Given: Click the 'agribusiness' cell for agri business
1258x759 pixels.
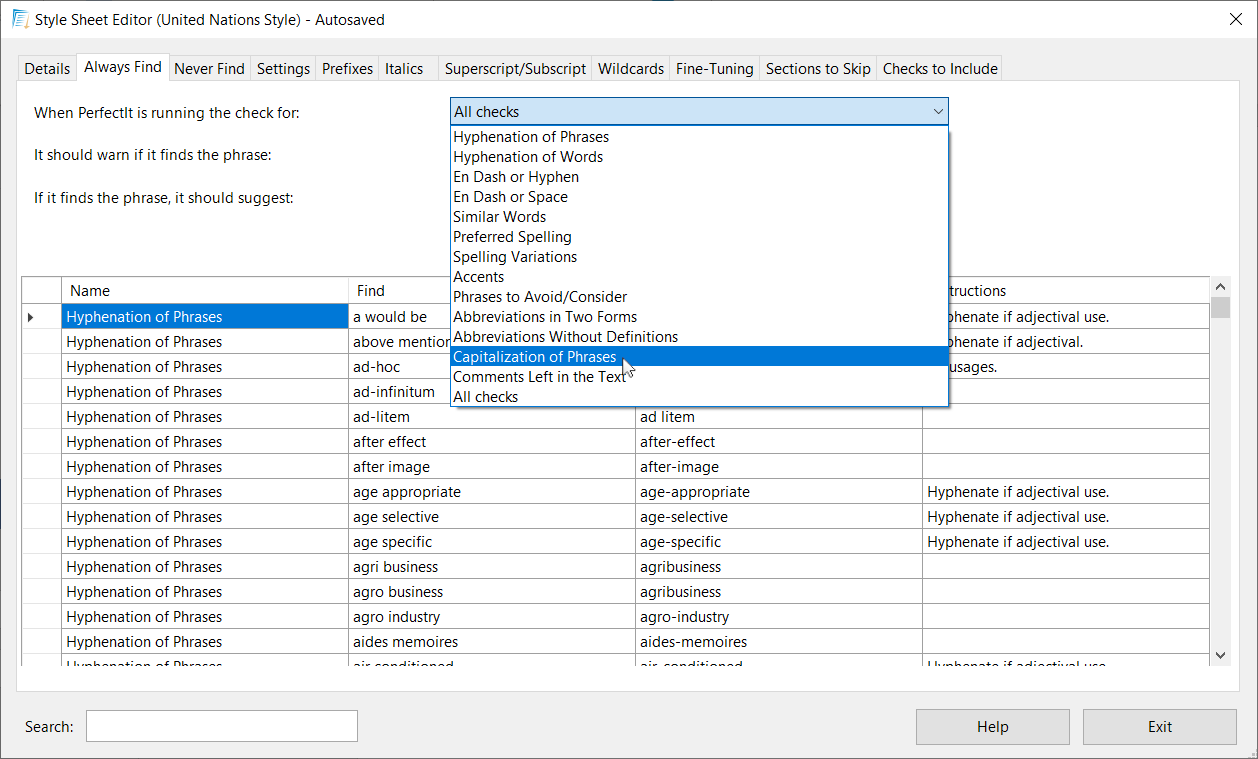Looking at the screenshot, I should tap(778, 567).
